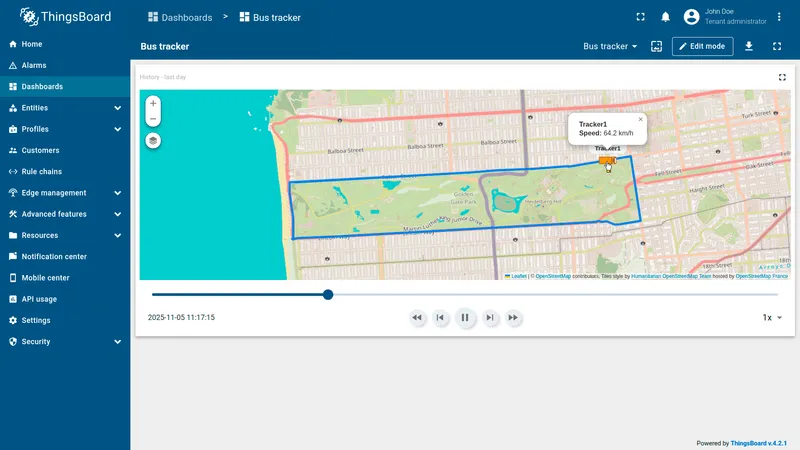Expand the Resources submenu chevron

117,235
